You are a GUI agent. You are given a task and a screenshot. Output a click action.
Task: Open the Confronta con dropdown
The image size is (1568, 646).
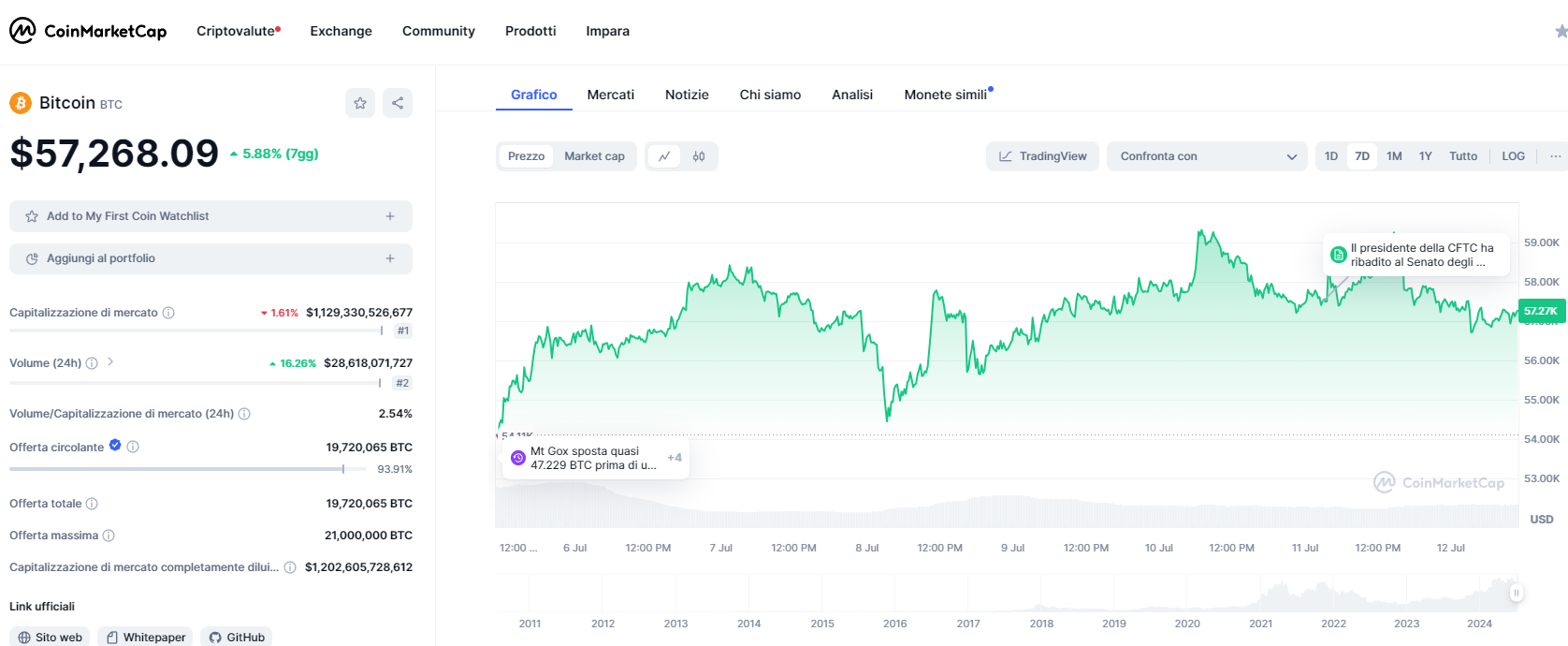[1208, 156]
